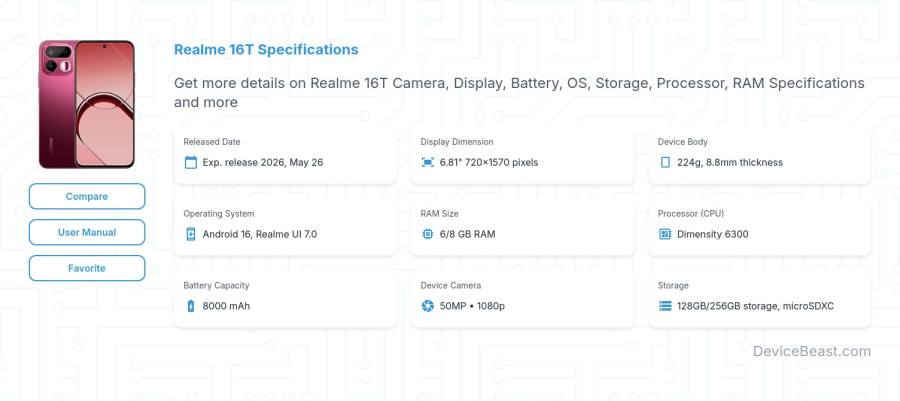Click the RAM chip icon

428,234
